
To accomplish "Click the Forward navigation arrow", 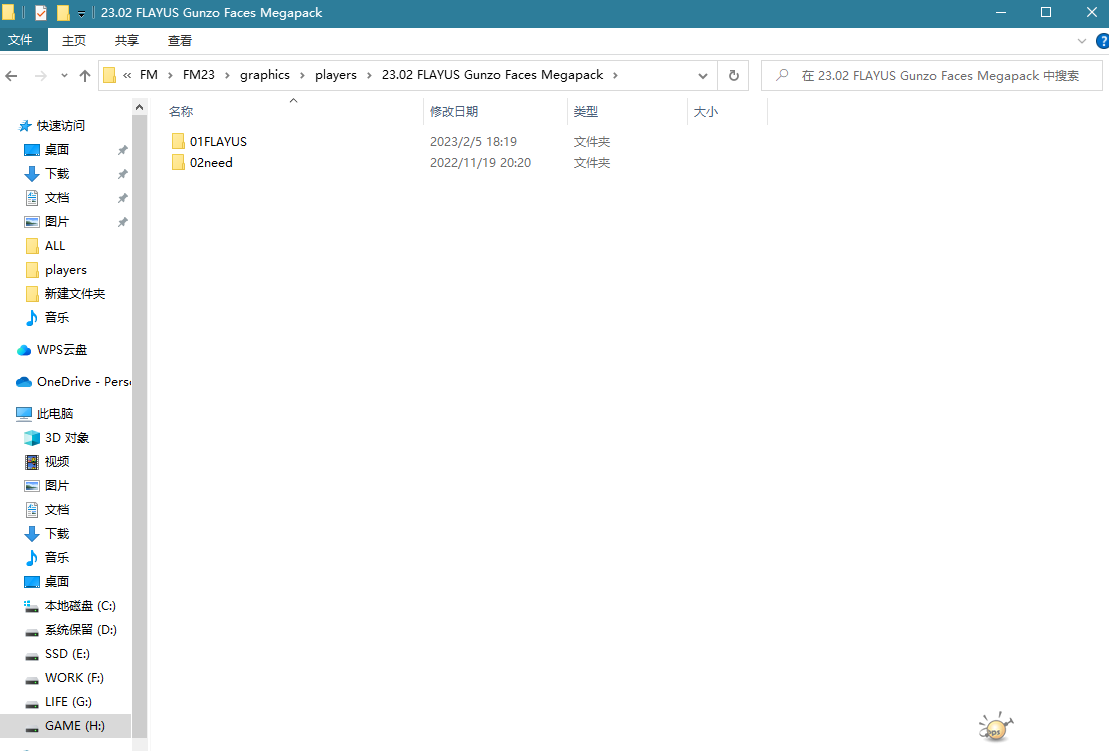I will (40, 76).
